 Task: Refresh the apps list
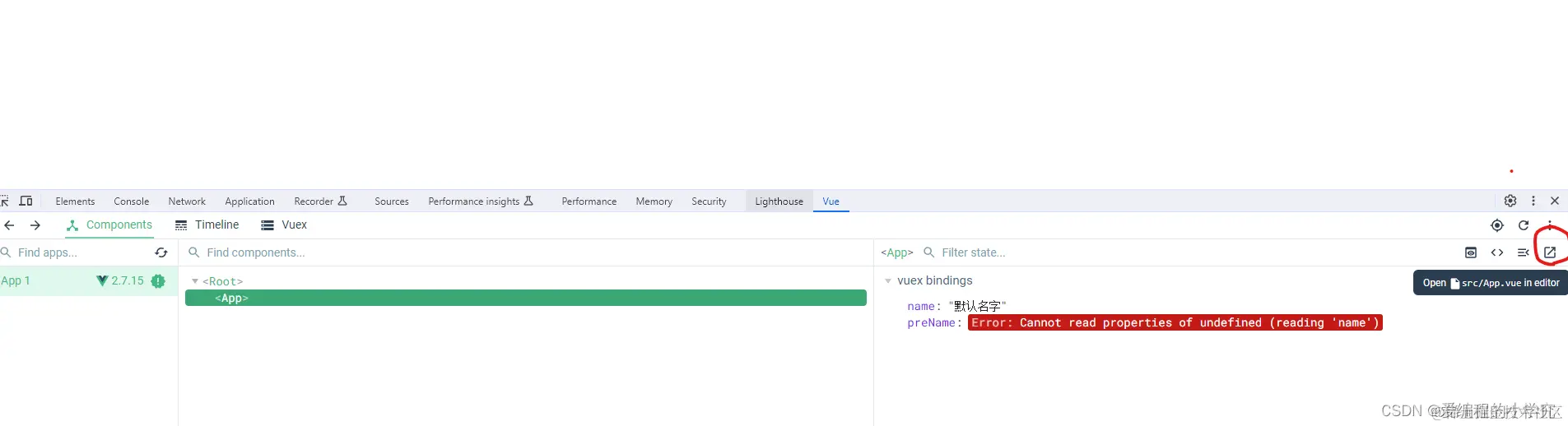[161, 252]
